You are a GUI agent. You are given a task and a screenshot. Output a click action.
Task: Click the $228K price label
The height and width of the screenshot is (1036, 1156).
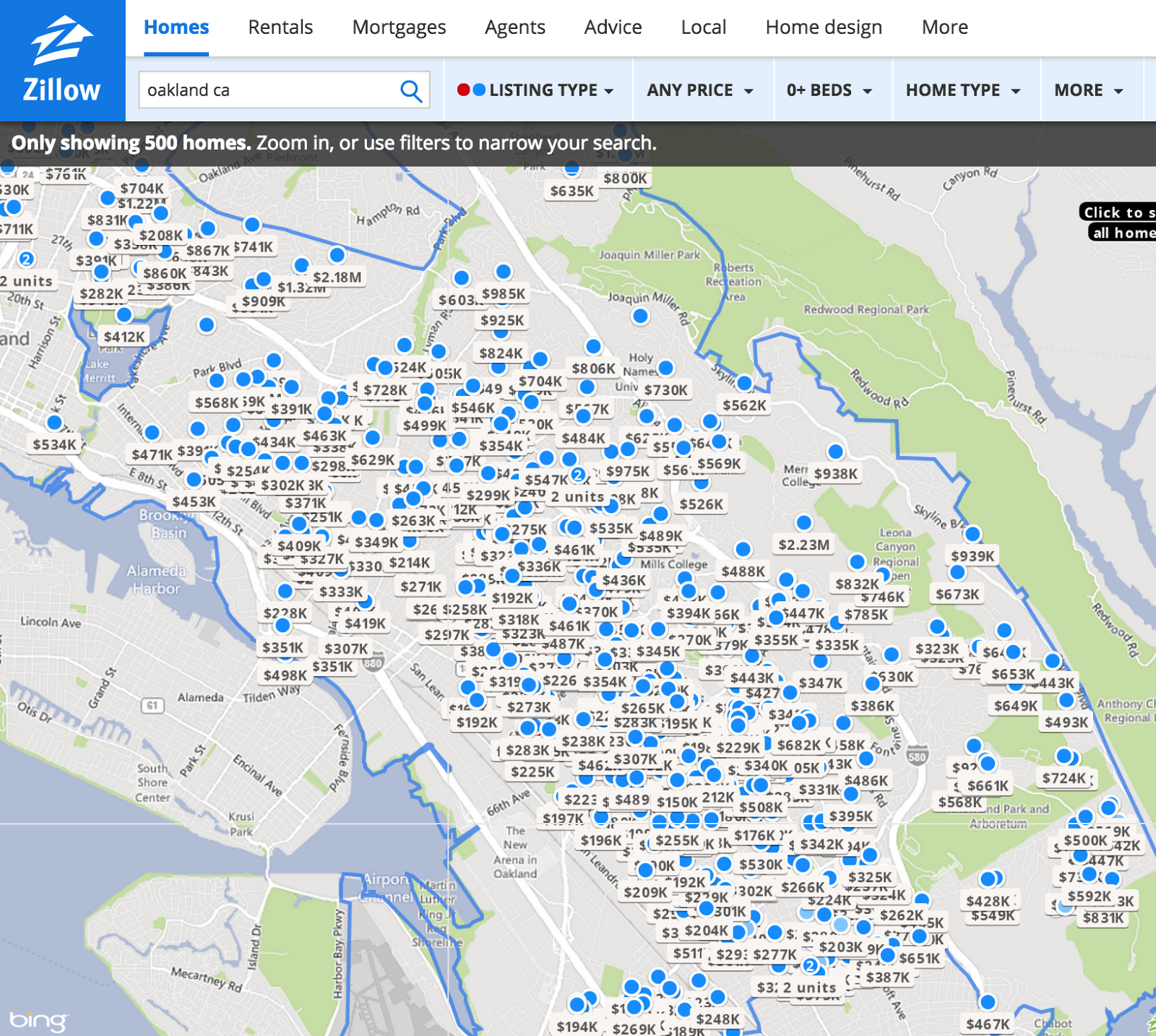coord(285,613)
